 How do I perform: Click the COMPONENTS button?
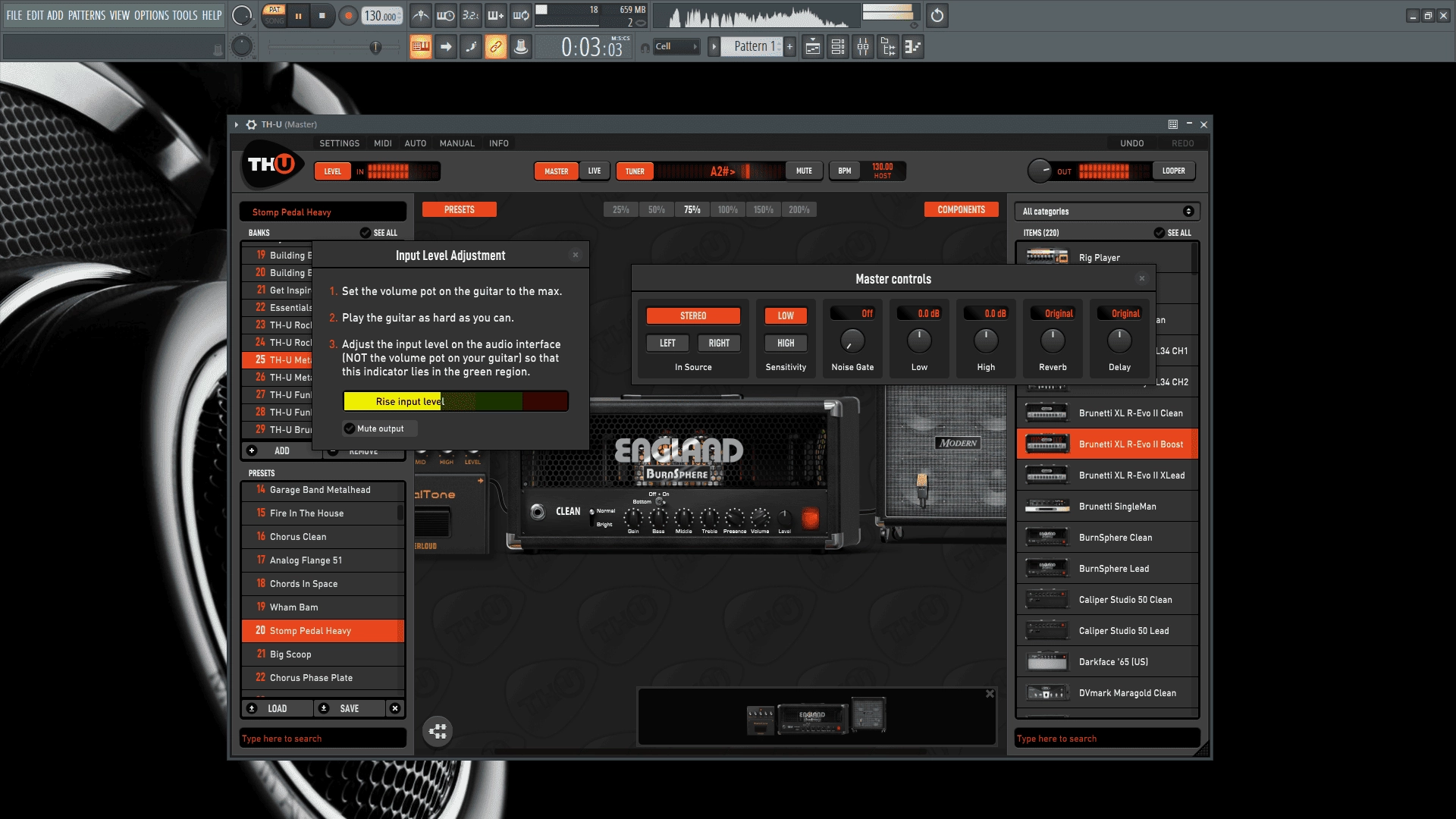pos(962,209)
